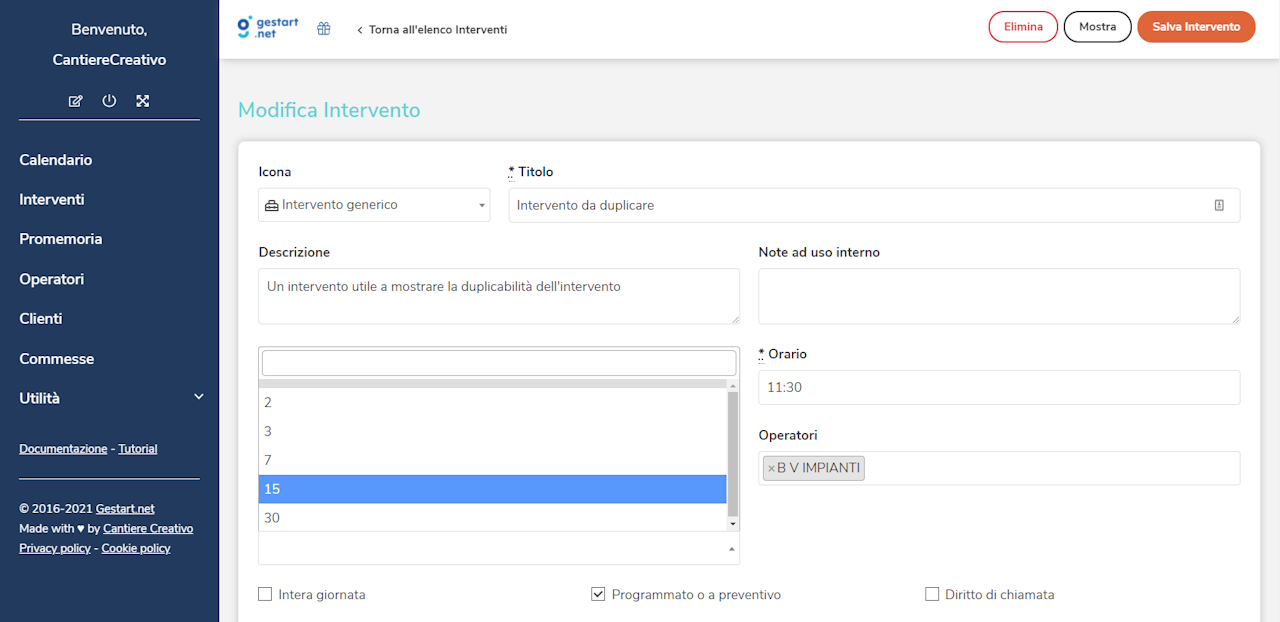Screen dimensions: 1280x622
Task: Go to the Promemoria section
Action: point(60,238)
